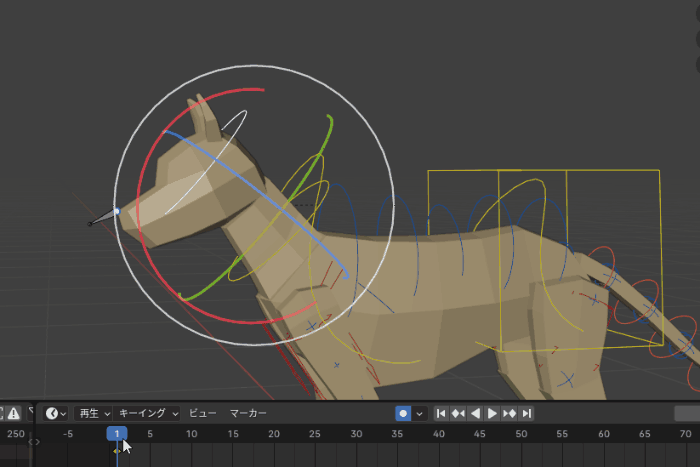Play the animation in reverse

[475, 413]
